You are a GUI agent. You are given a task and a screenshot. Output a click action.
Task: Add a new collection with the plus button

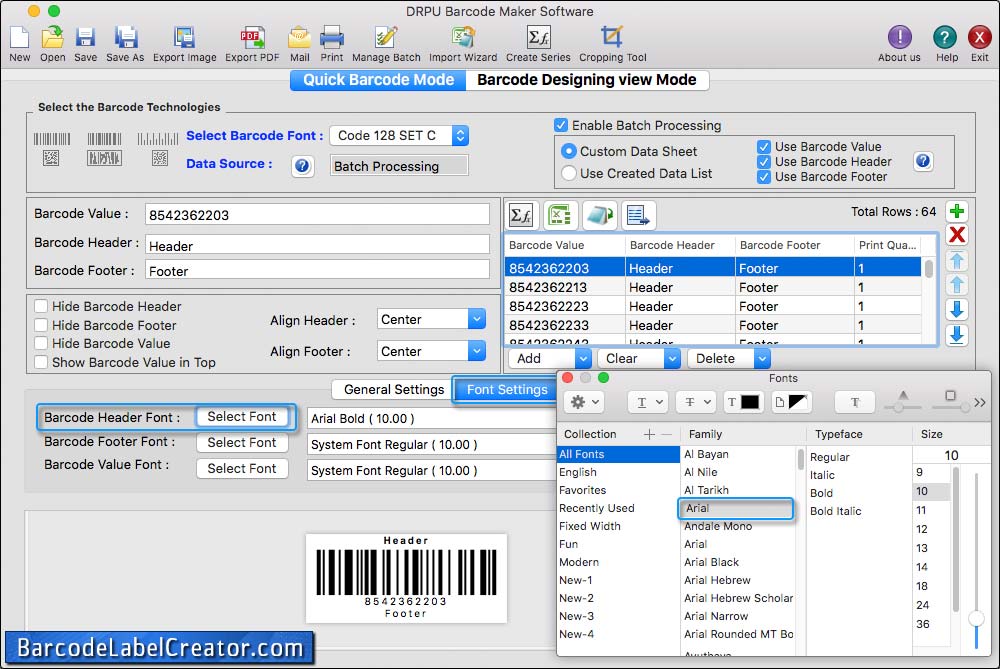pyautogui.click(x=649, y=434)
